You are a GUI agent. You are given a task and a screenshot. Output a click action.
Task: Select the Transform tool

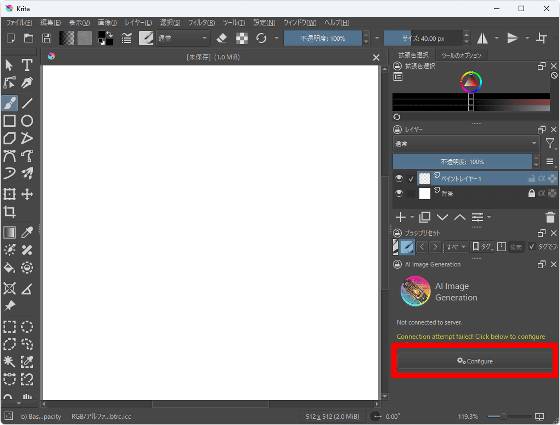coord(9,194)
